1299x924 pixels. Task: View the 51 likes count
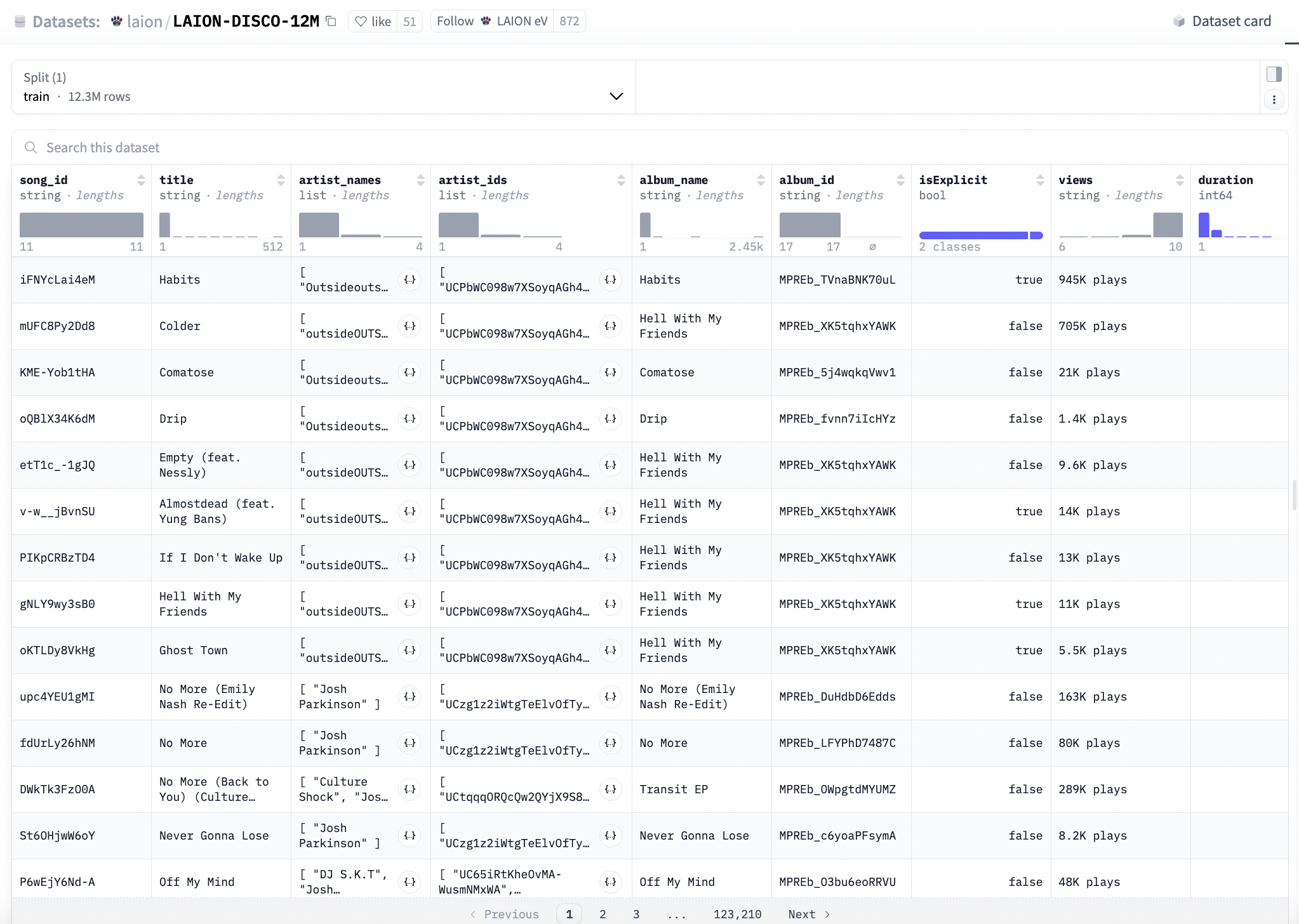(410, 22)
